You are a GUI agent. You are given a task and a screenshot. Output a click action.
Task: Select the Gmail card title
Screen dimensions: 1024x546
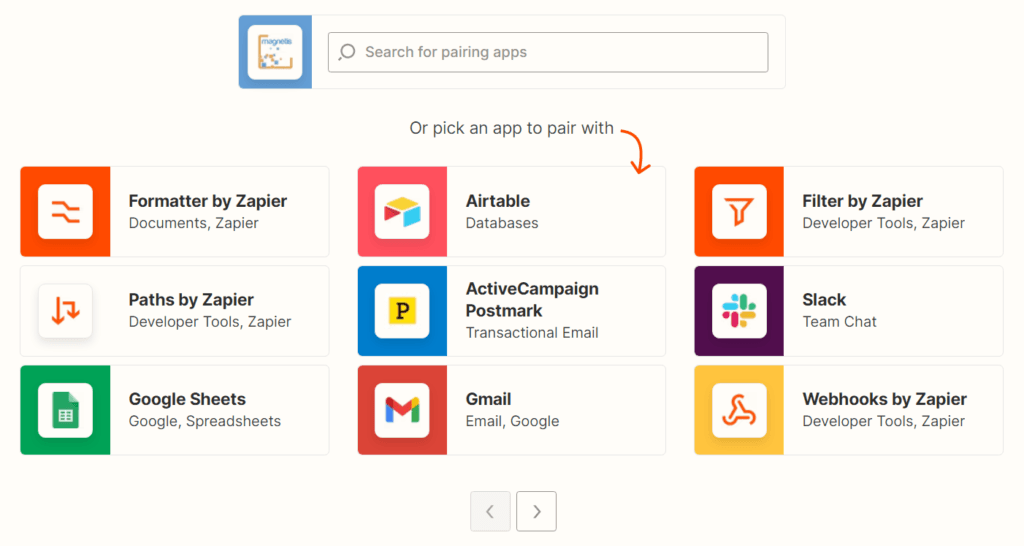pos(488,399)
